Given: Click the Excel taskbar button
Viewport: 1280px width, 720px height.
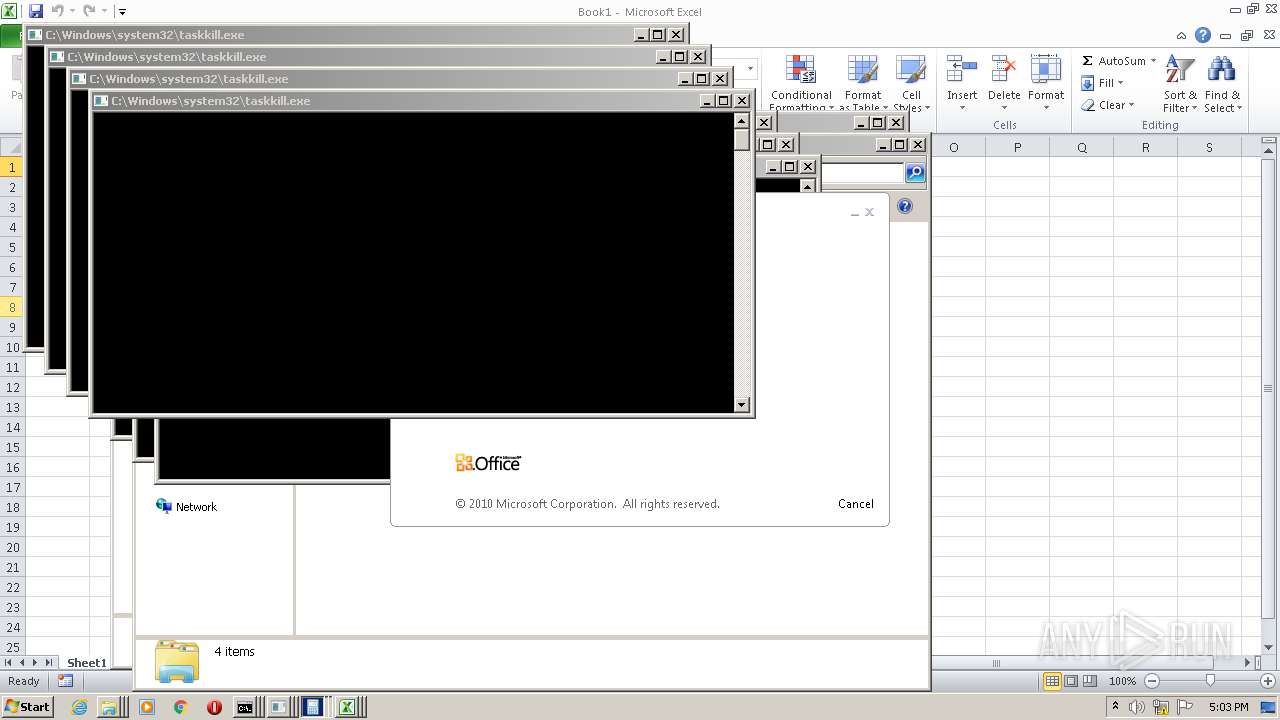Looking at the screenshot, I should 348,707.
